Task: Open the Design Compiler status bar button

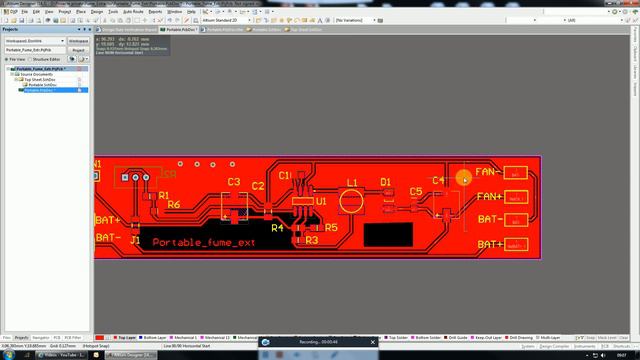Action: 554,346
